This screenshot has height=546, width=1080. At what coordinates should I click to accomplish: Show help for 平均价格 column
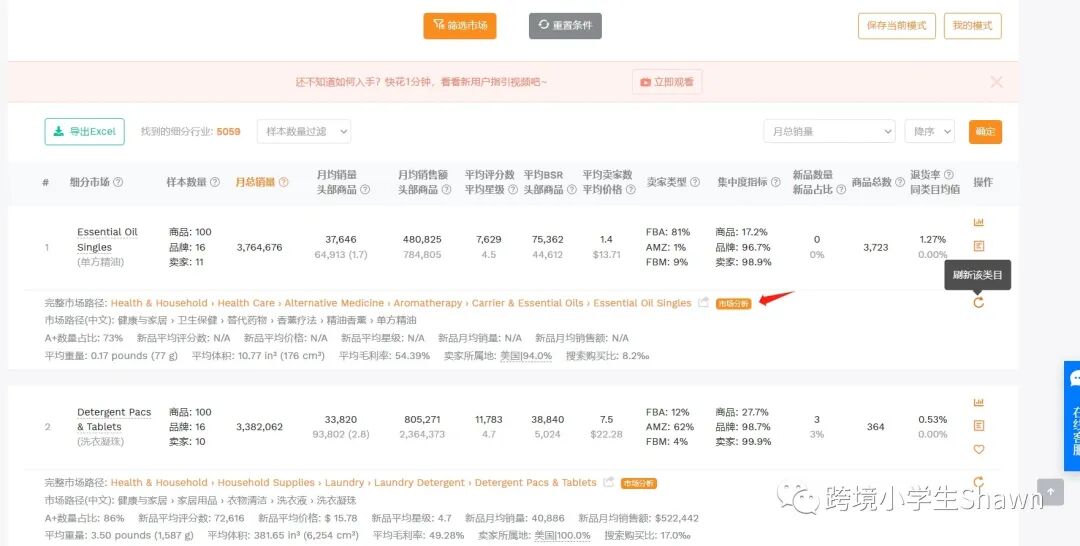coord(631,189)
